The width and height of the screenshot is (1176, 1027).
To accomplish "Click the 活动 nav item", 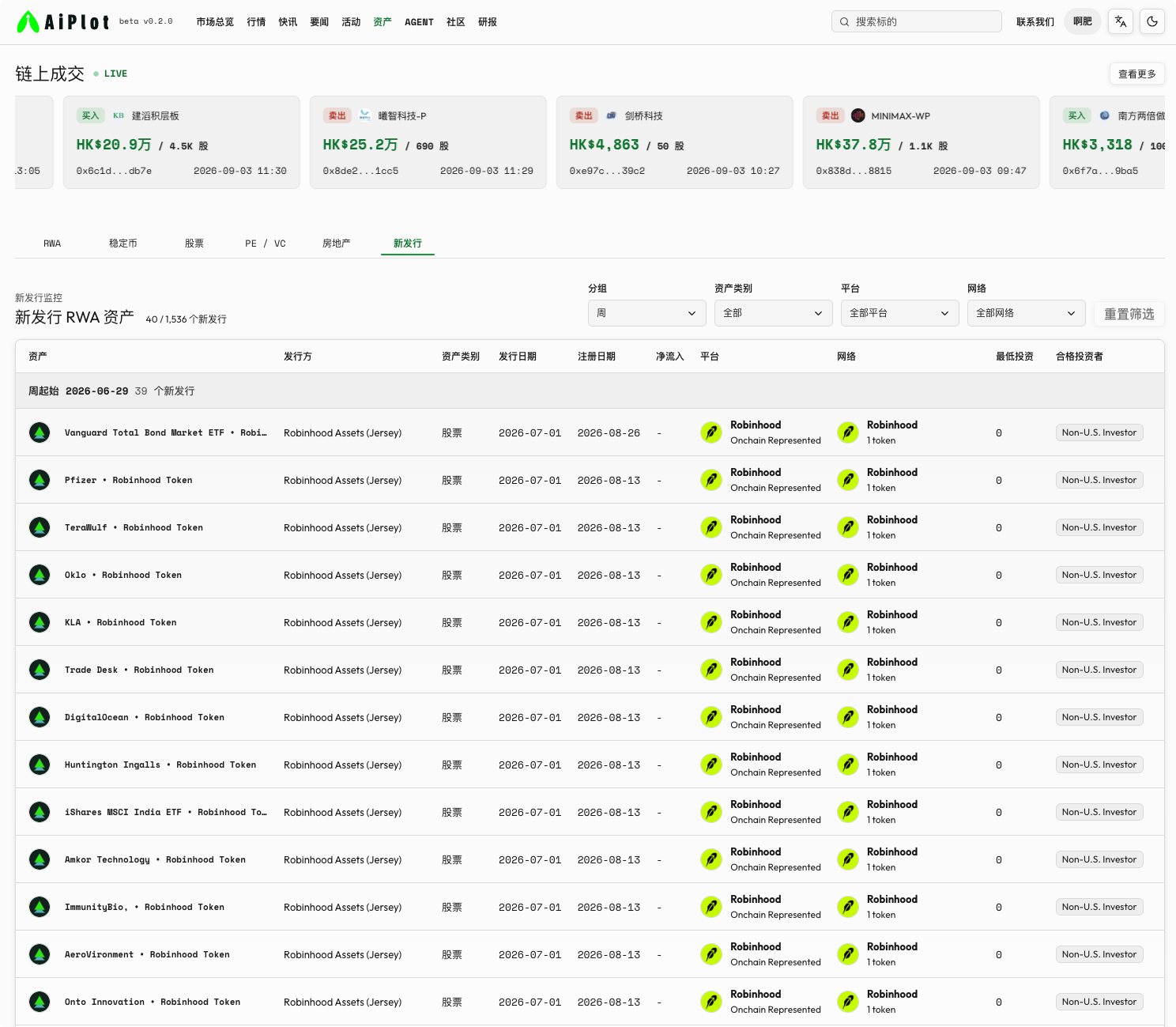I will click(x=351, y=22).
